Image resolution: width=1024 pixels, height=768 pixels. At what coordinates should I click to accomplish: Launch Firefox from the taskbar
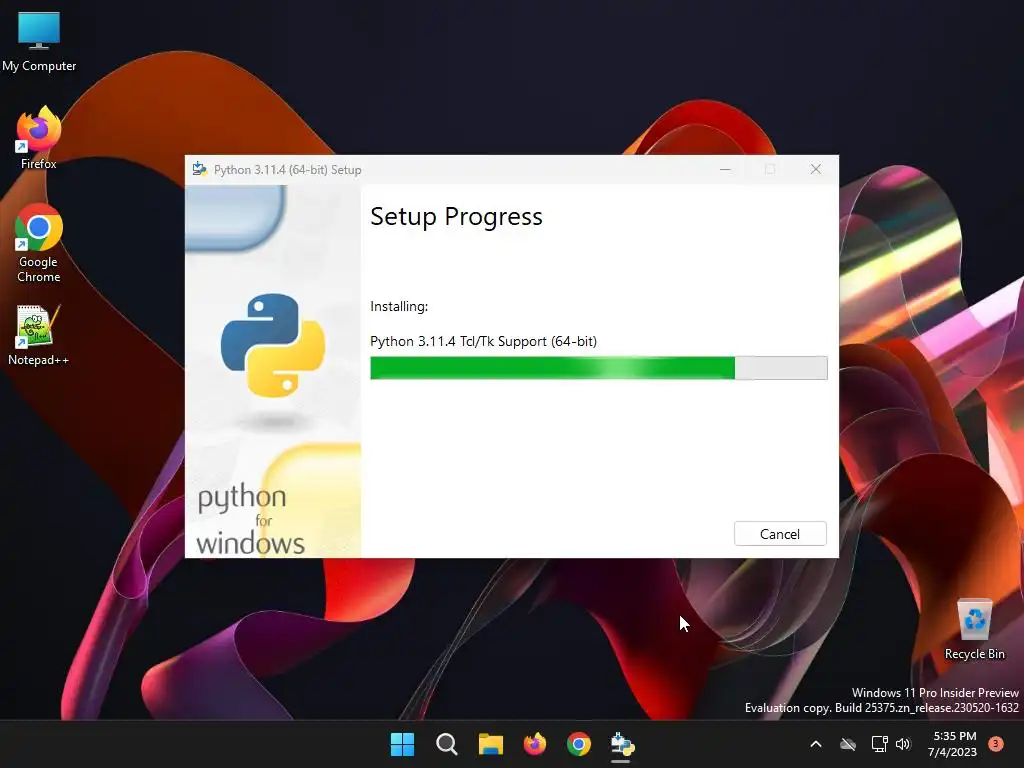pyautogui.click(x=535, y=744)
